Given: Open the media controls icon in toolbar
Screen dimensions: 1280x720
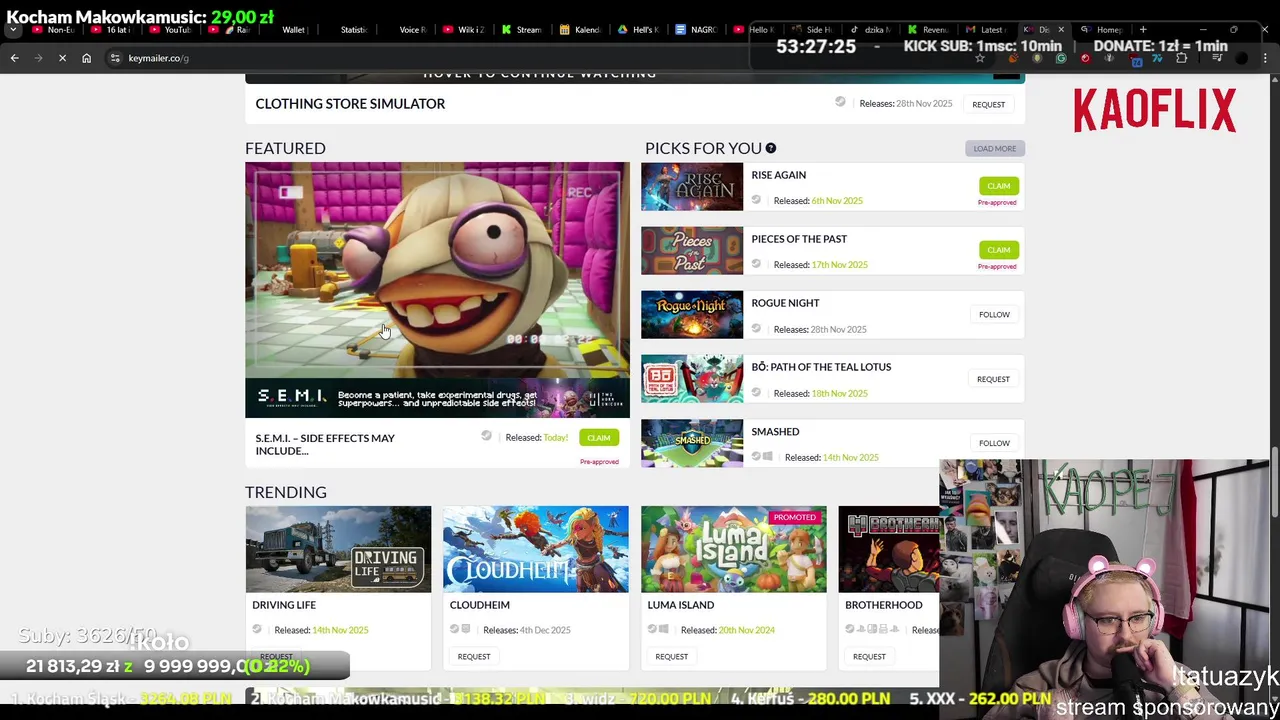Looking at the screenshot, I should [1217, 58].
